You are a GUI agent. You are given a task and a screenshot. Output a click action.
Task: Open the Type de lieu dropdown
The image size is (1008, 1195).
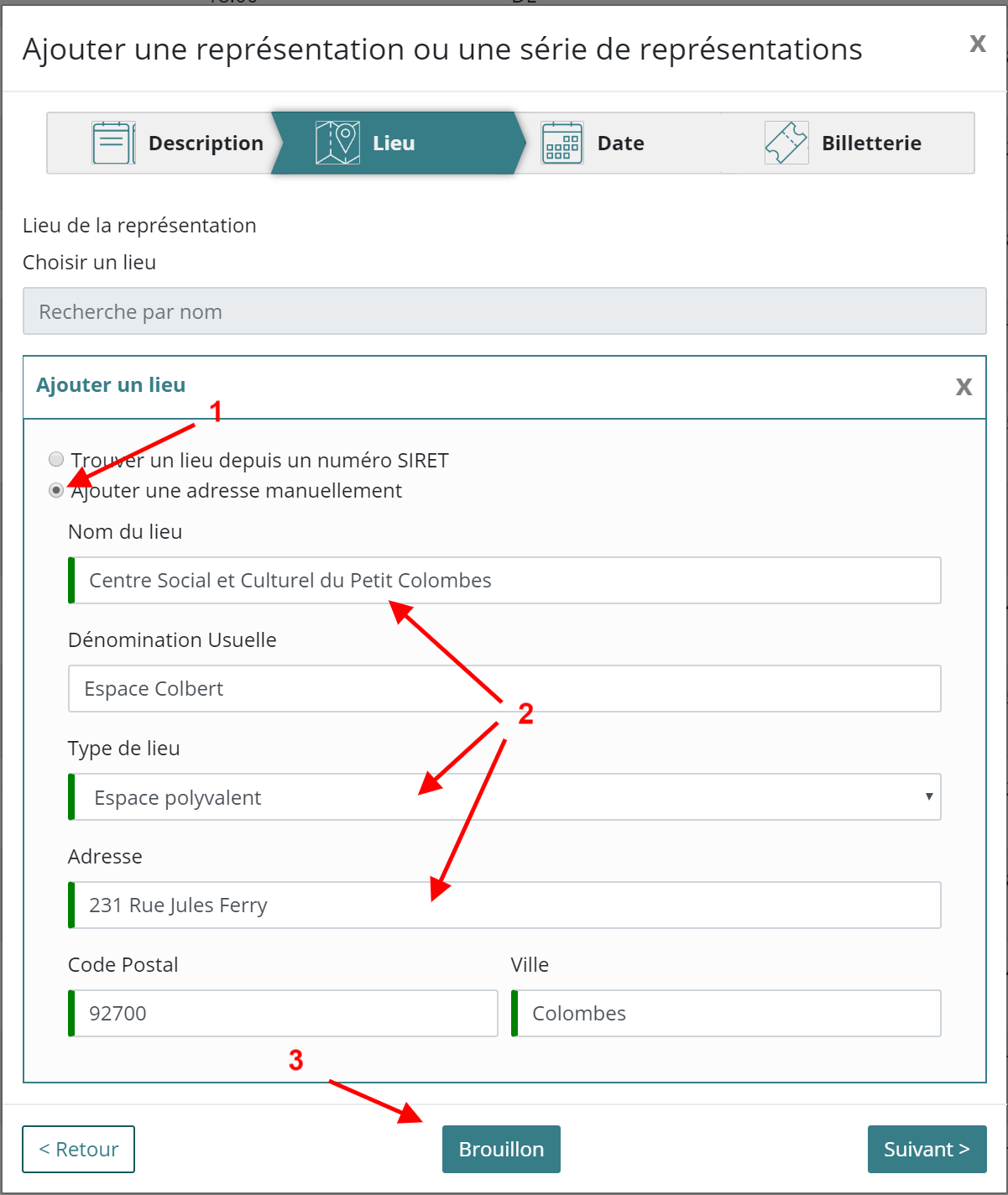click(504, 797)
